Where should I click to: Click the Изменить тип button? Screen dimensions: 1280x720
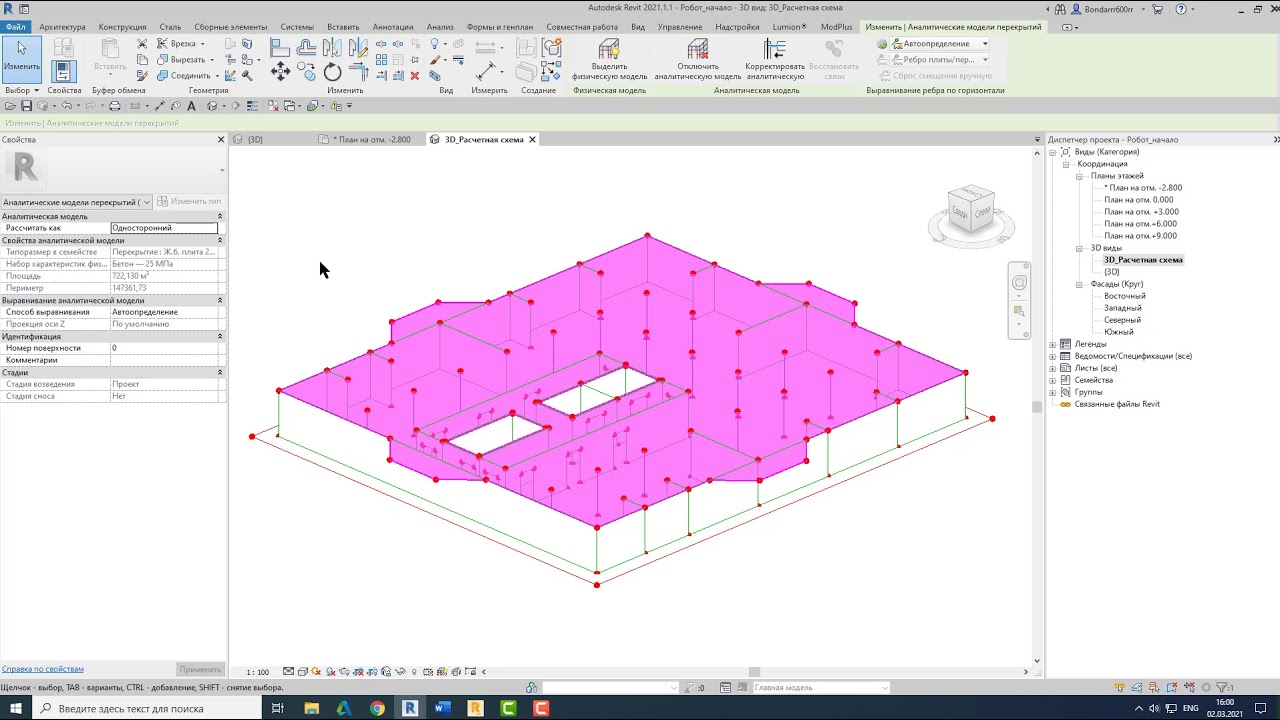click(x=189, y=202)
